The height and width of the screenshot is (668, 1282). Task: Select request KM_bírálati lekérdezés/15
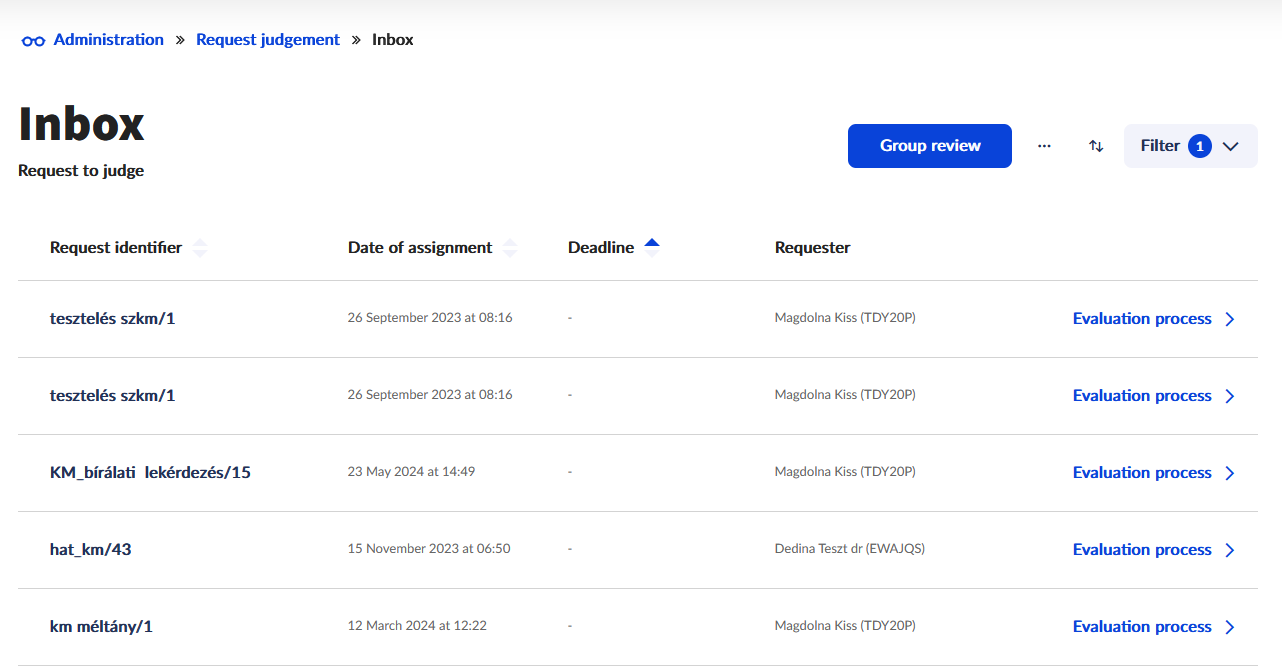(x=150, y=473)
